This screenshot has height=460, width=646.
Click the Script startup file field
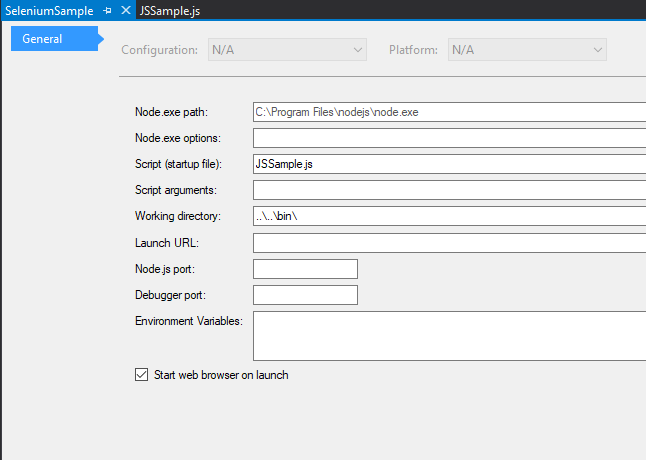click(x=448, y=164)
